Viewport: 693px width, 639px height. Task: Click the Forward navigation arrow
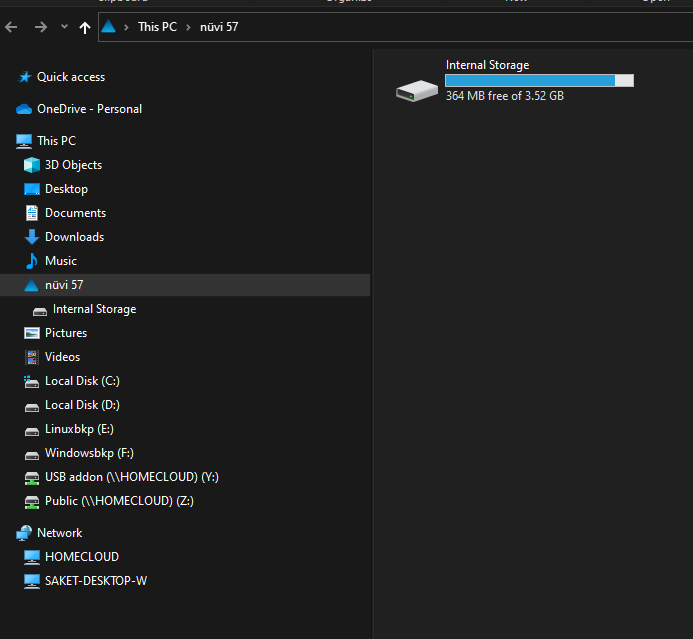click(x=40, y=27)
